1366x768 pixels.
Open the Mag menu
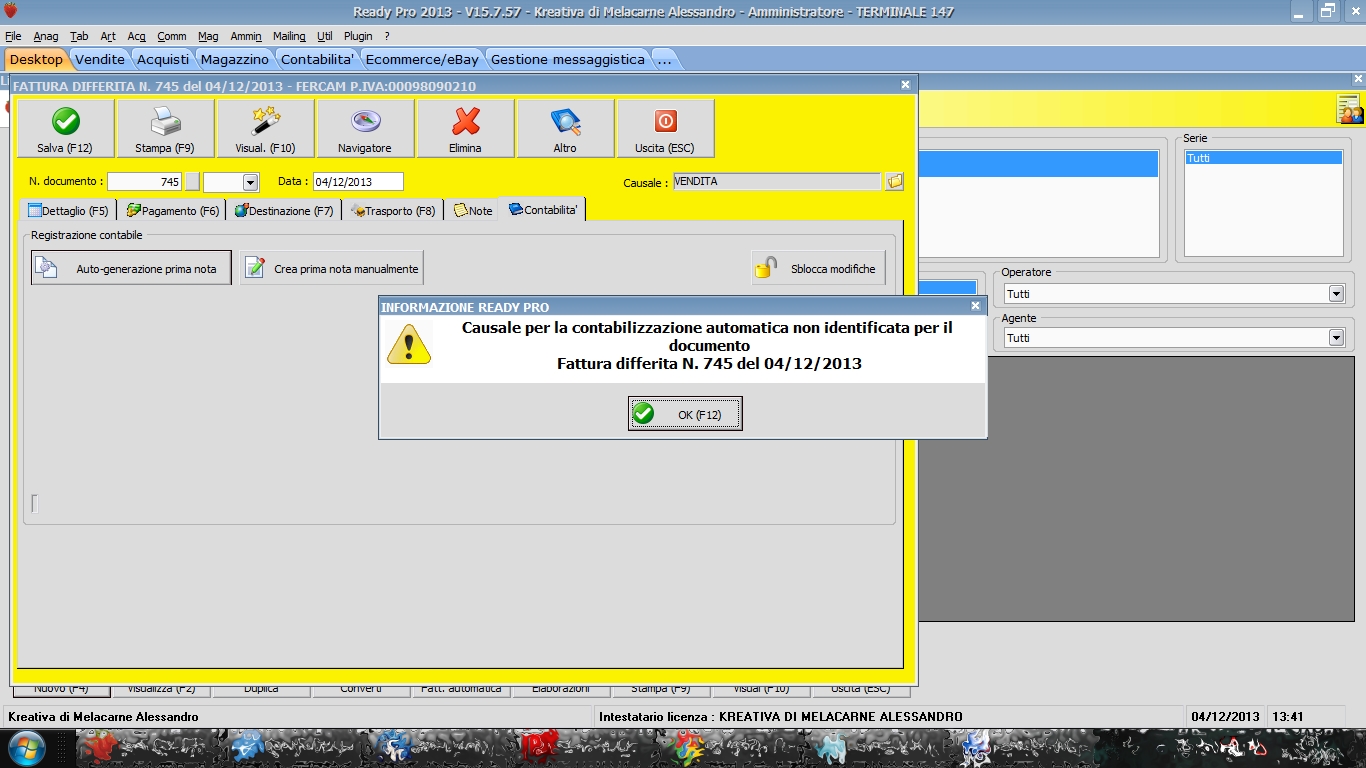[208, 36]
